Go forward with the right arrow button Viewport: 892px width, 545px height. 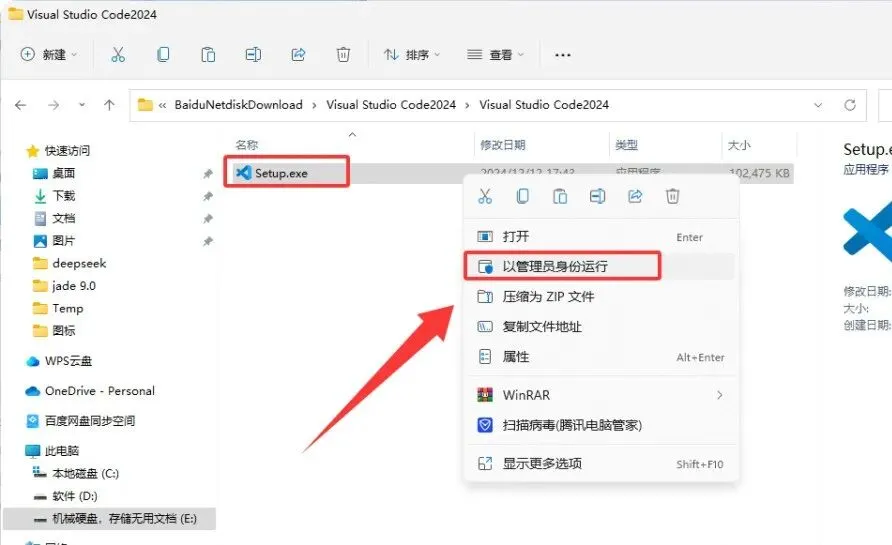53,105
